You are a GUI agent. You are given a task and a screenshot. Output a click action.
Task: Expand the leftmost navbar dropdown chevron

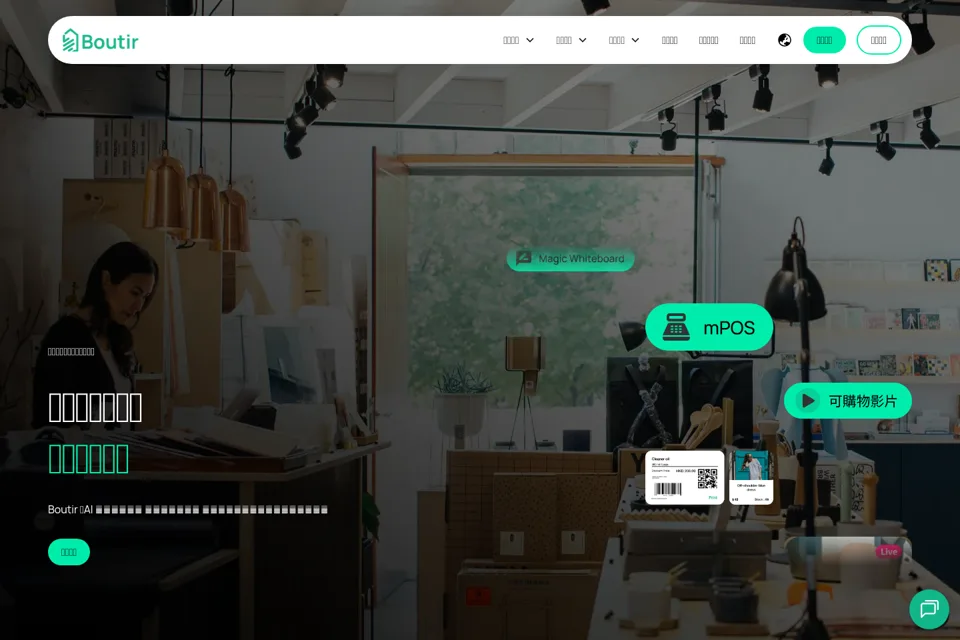[x=530, y=40]
